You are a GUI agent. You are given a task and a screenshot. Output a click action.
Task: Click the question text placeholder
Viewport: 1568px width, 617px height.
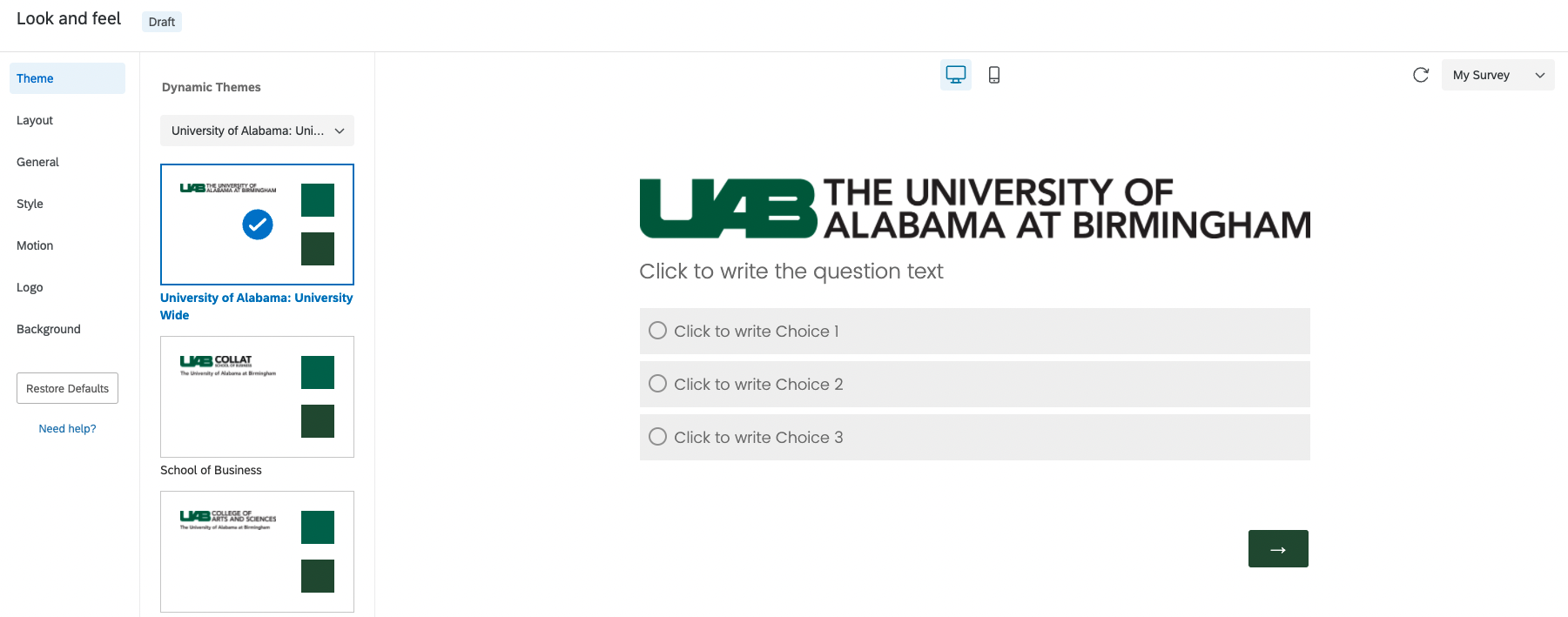click(791, 272)
